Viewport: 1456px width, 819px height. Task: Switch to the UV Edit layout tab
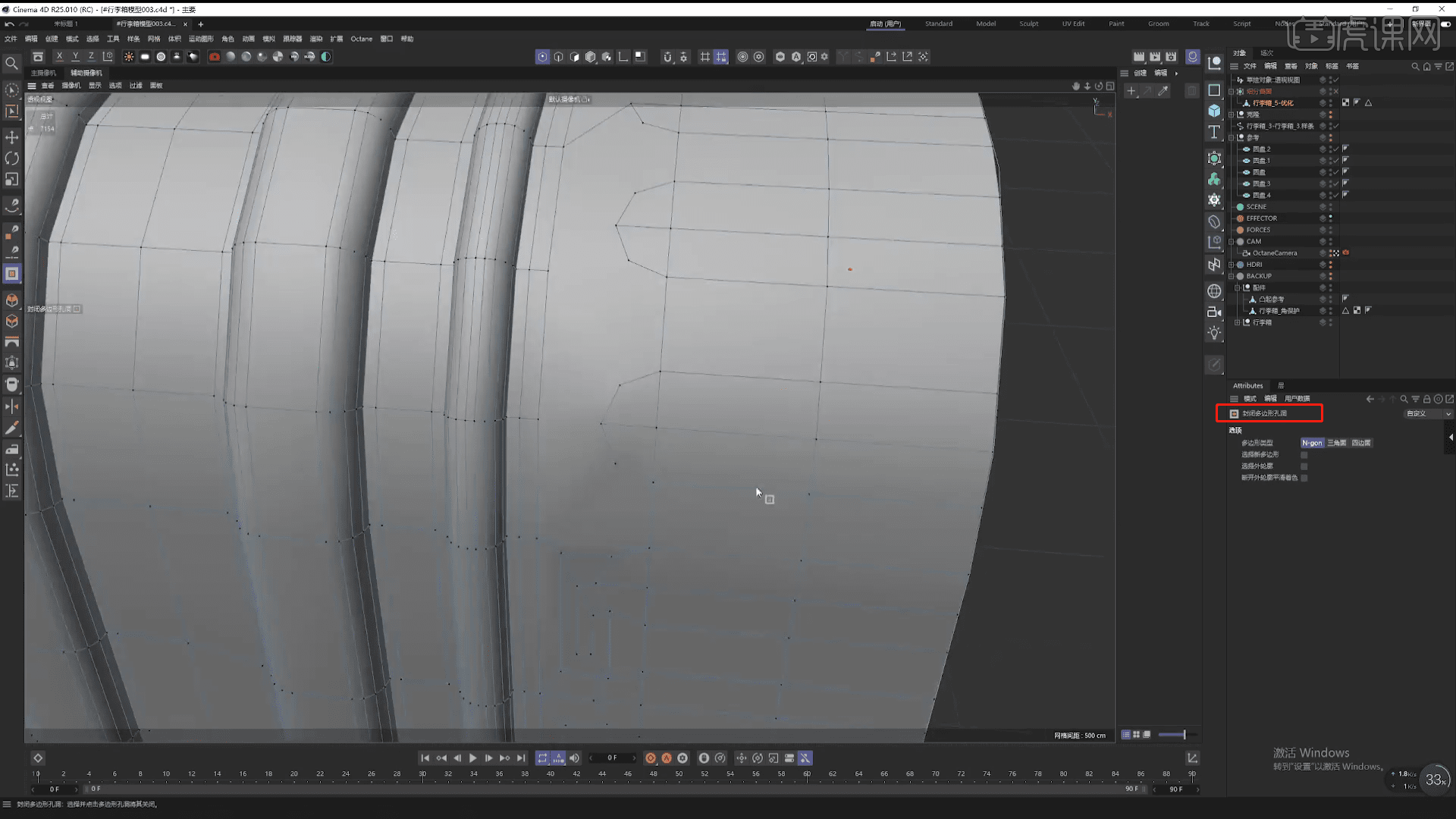tap(1073, 24)
